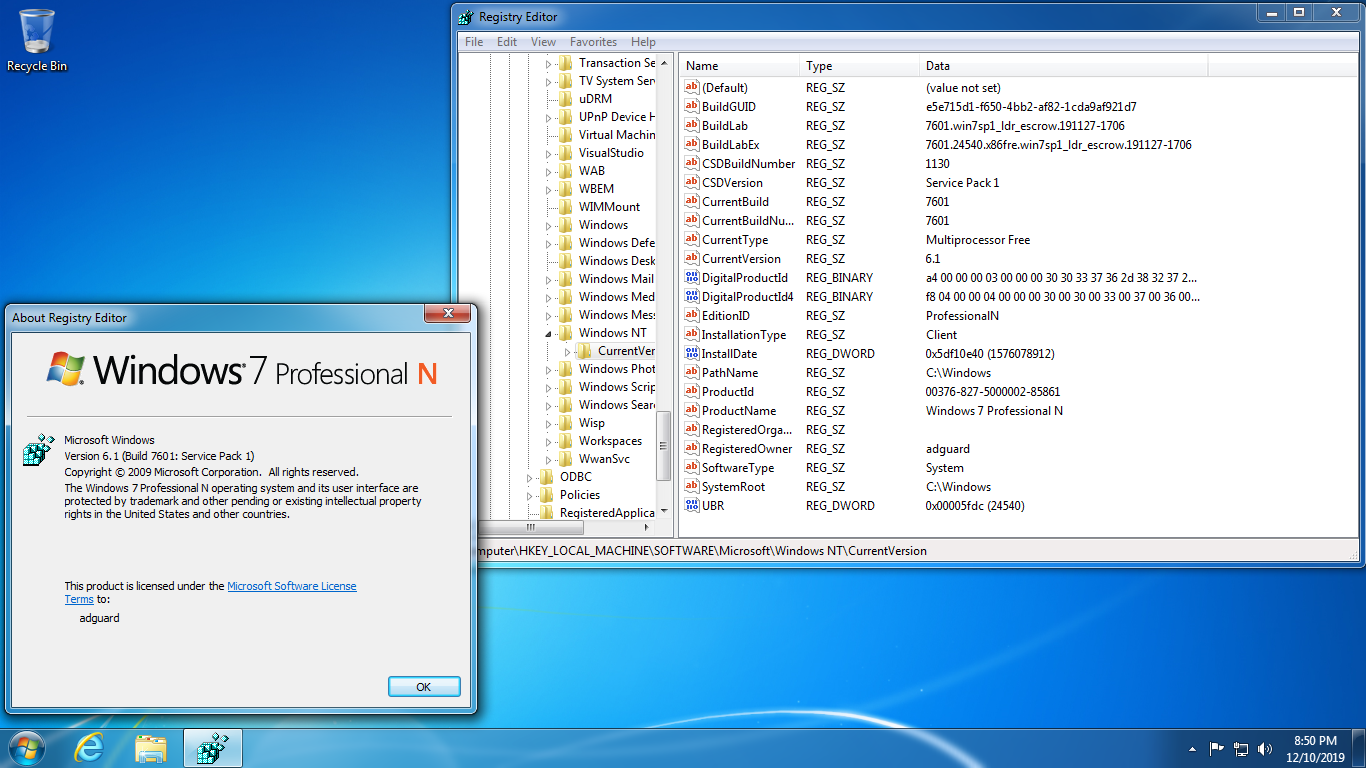Sort values by the Type column header

tap(860, 66)
